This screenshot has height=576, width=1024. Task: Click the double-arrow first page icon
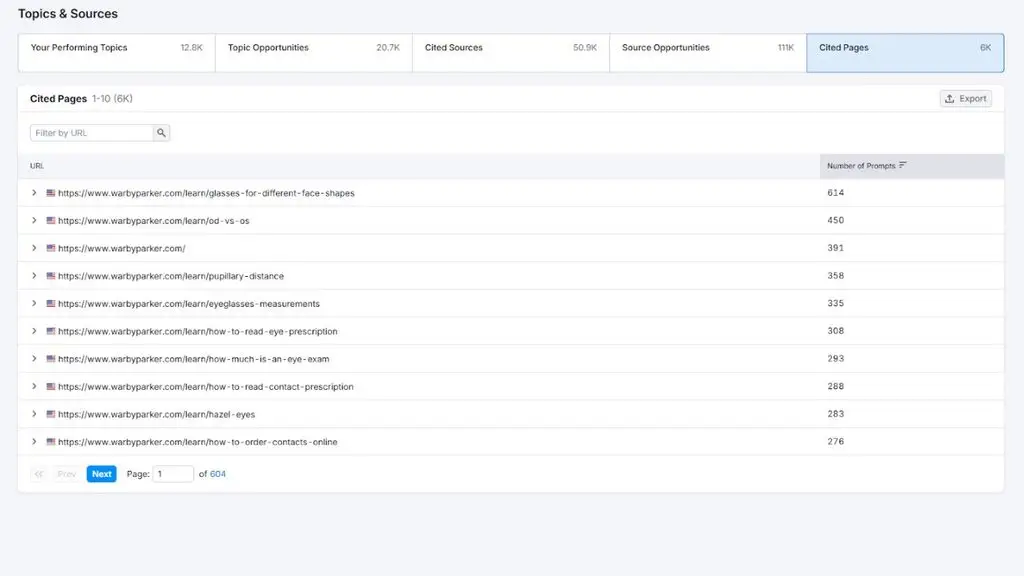click(39, 473)
